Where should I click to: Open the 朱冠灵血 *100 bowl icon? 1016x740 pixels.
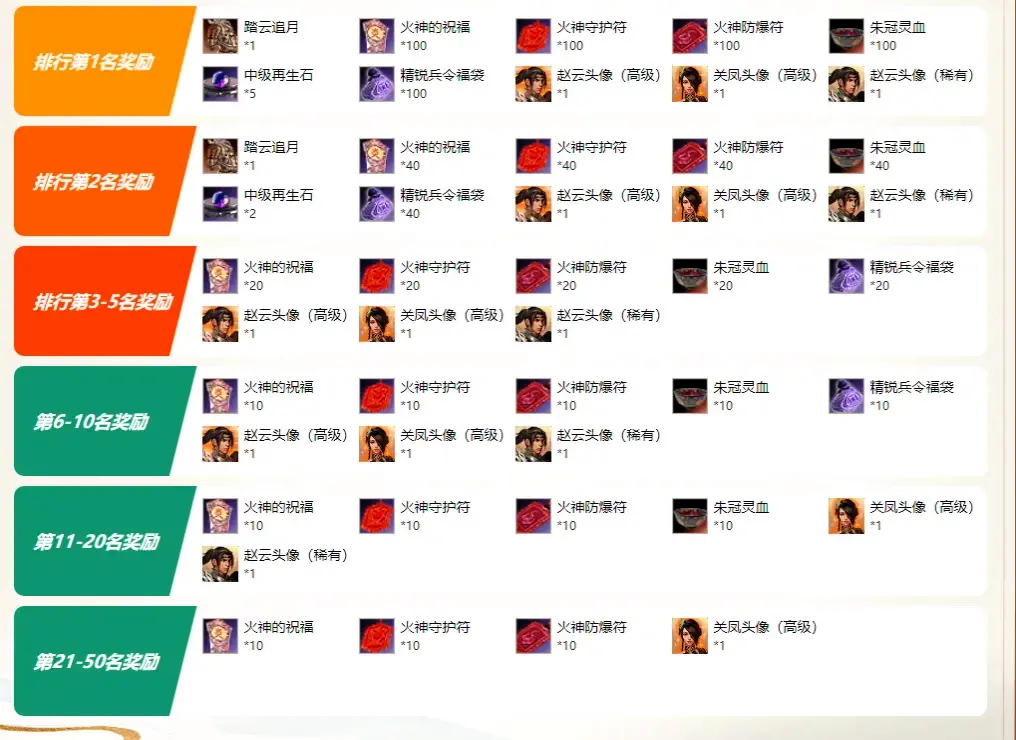[846, 36]
